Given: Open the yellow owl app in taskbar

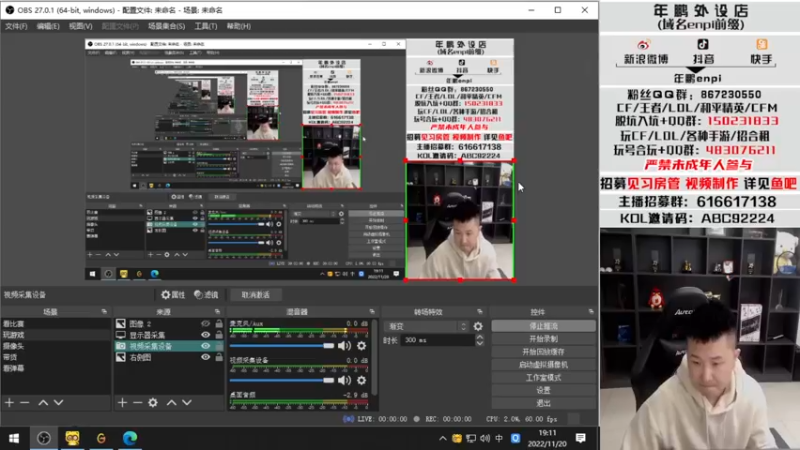Looking at the screenshot, I should point(72,438).
